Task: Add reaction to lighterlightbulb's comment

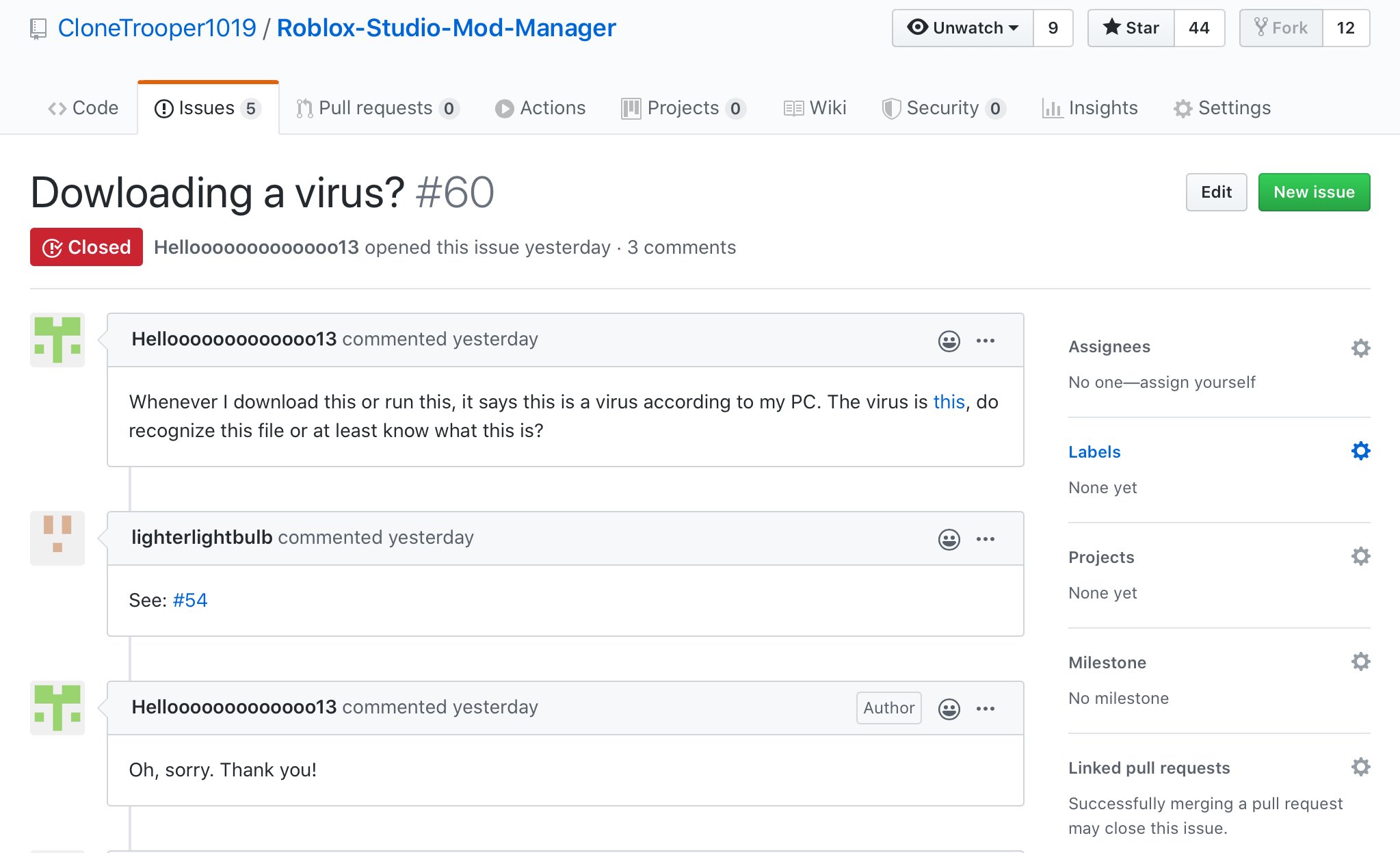Action: (949, 539)
